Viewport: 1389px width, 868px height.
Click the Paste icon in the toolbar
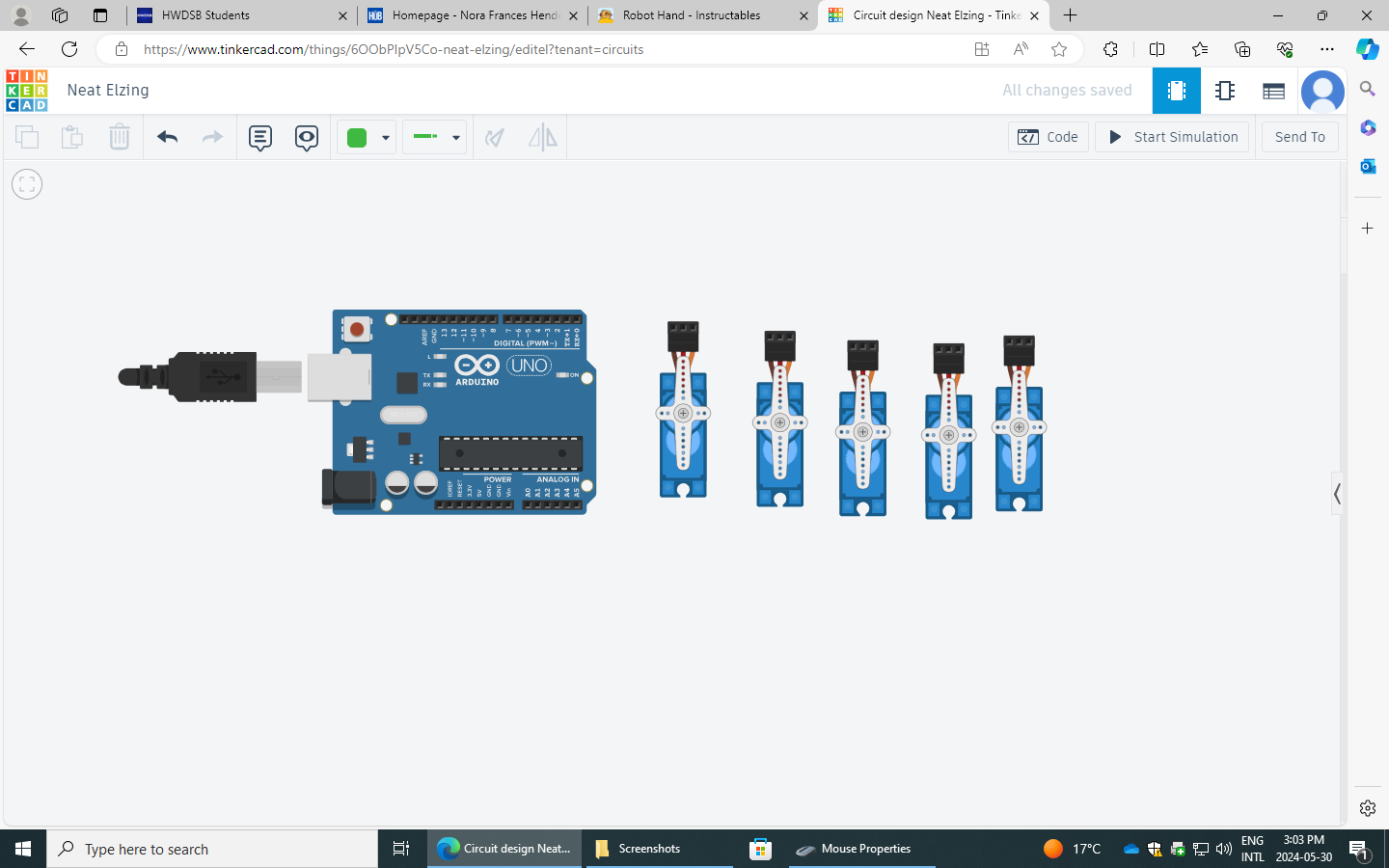coord(72,137)
